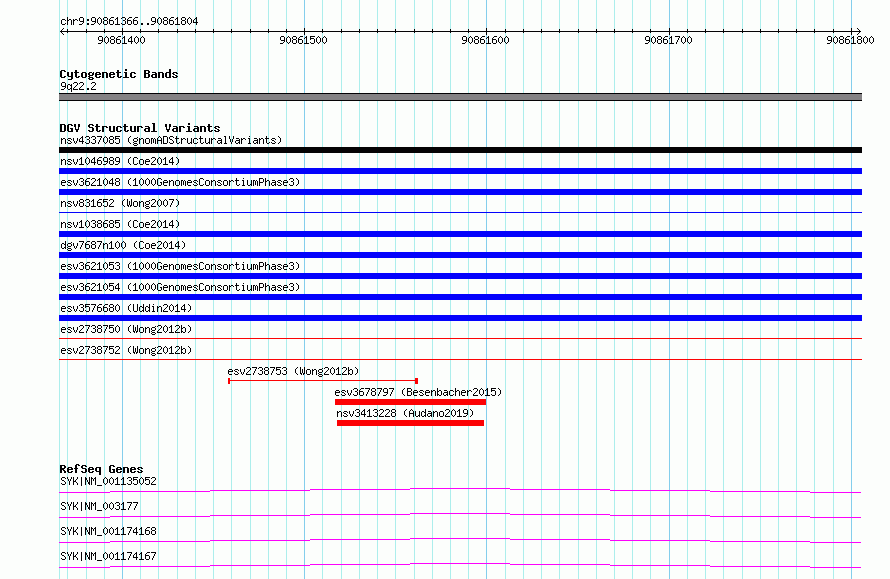Open variant esv3621053 (1000GenomesConsortiumPhase3) label
This screenshot has width=890, height=579.
pyautogui.click(x=180, y=266)
